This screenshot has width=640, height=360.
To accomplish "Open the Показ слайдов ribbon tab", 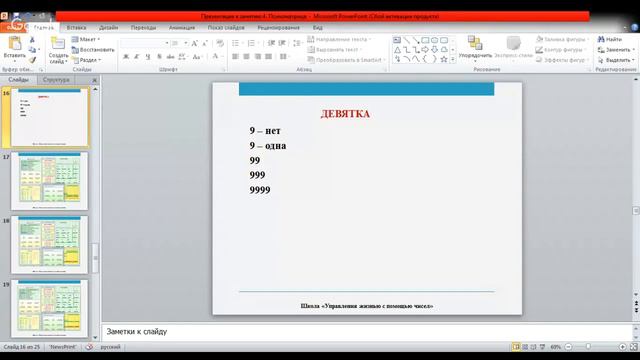I will click(226, 28).
